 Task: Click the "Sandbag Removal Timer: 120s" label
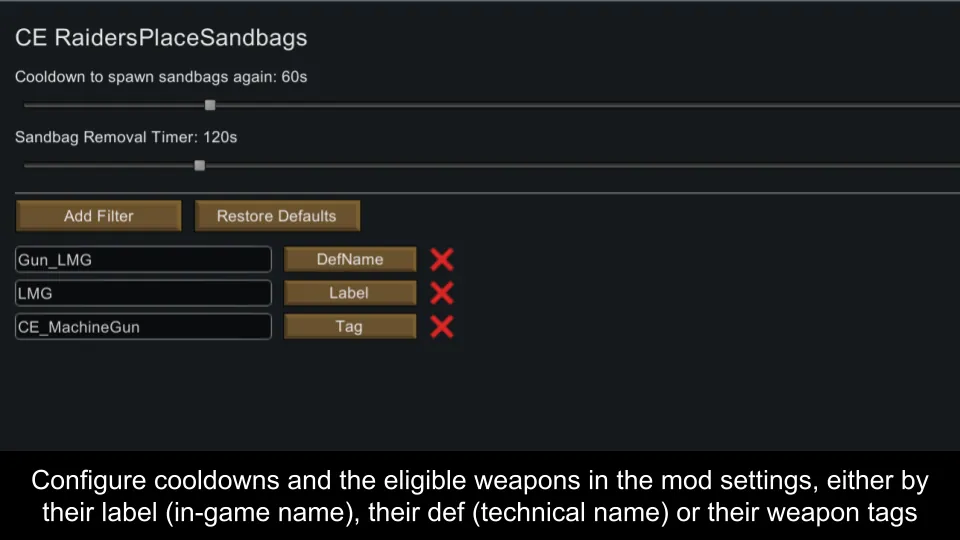[x=126, y=137]
